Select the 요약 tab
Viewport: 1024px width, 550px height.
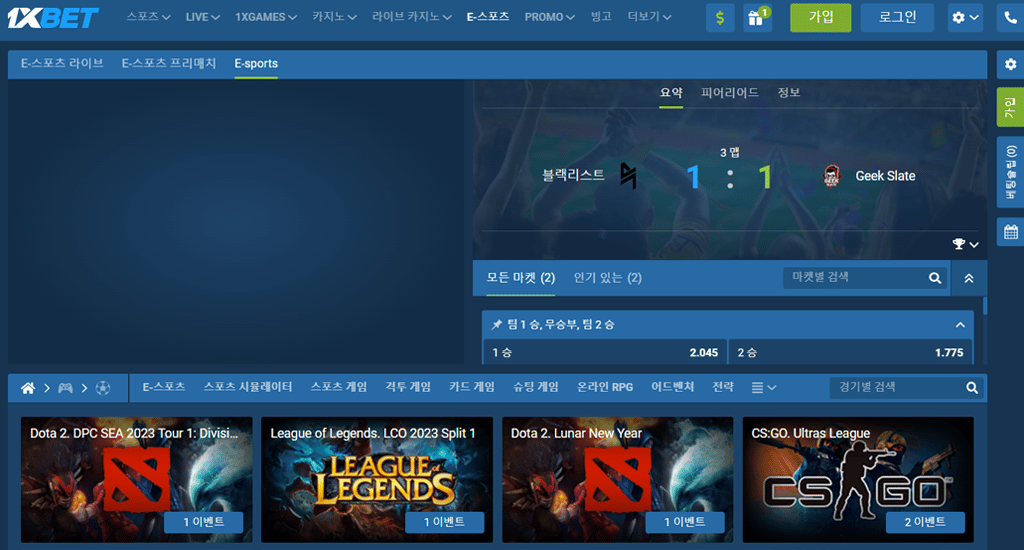click(x=671, y=93)
